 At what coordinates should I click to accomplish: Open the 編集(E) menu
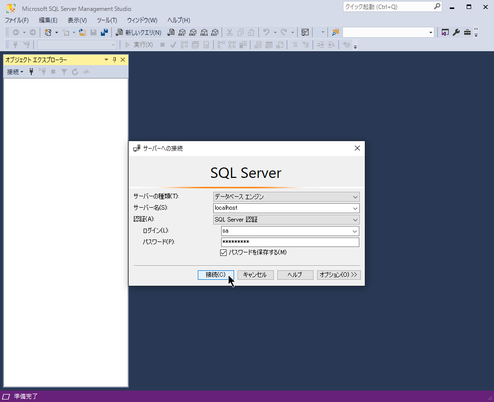48,20
